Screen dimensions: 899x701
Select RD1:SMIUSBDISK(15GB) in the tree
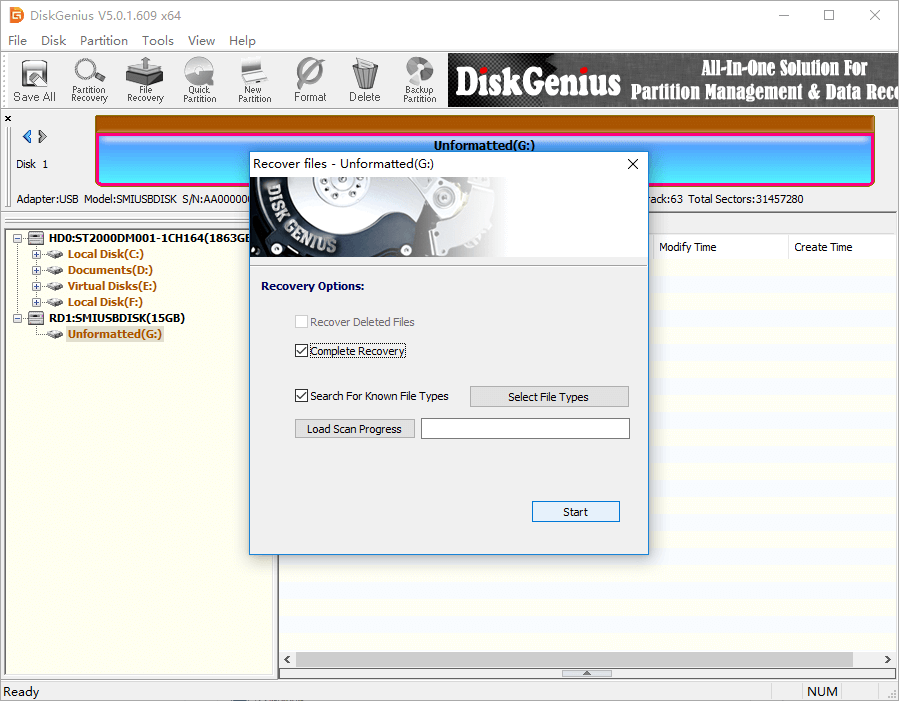coord(117,318)
